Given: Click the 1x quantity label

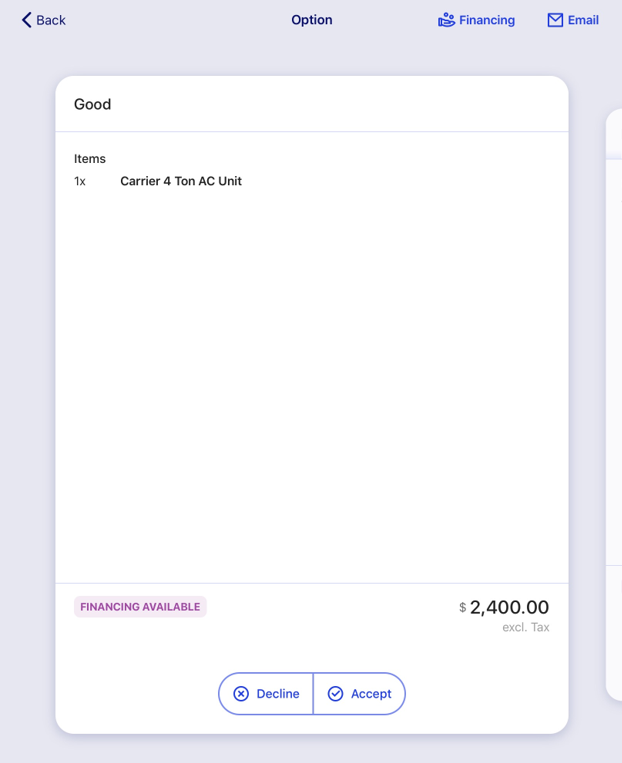Looking at the screenshot, I should (x=80, y=181).
